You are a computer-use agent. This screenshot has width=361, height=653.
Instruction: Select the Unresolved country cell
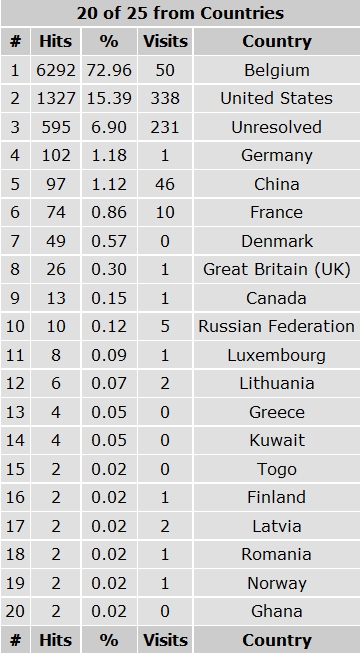[x=276, y=127]
